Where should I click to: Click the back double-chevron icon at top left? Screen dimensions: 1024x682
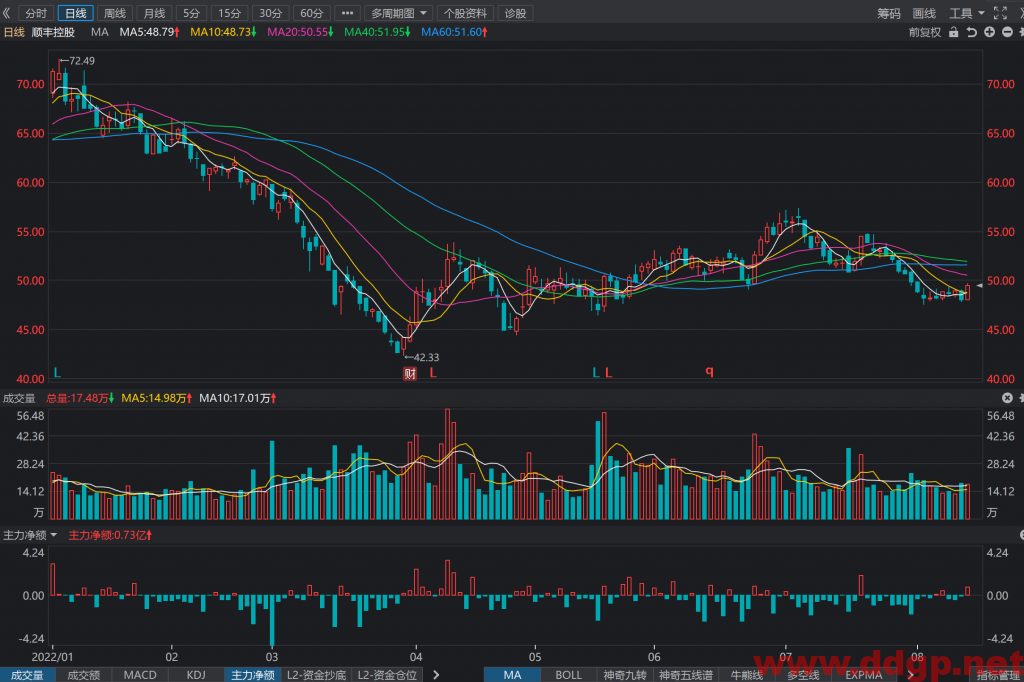[x=7, y=13]
